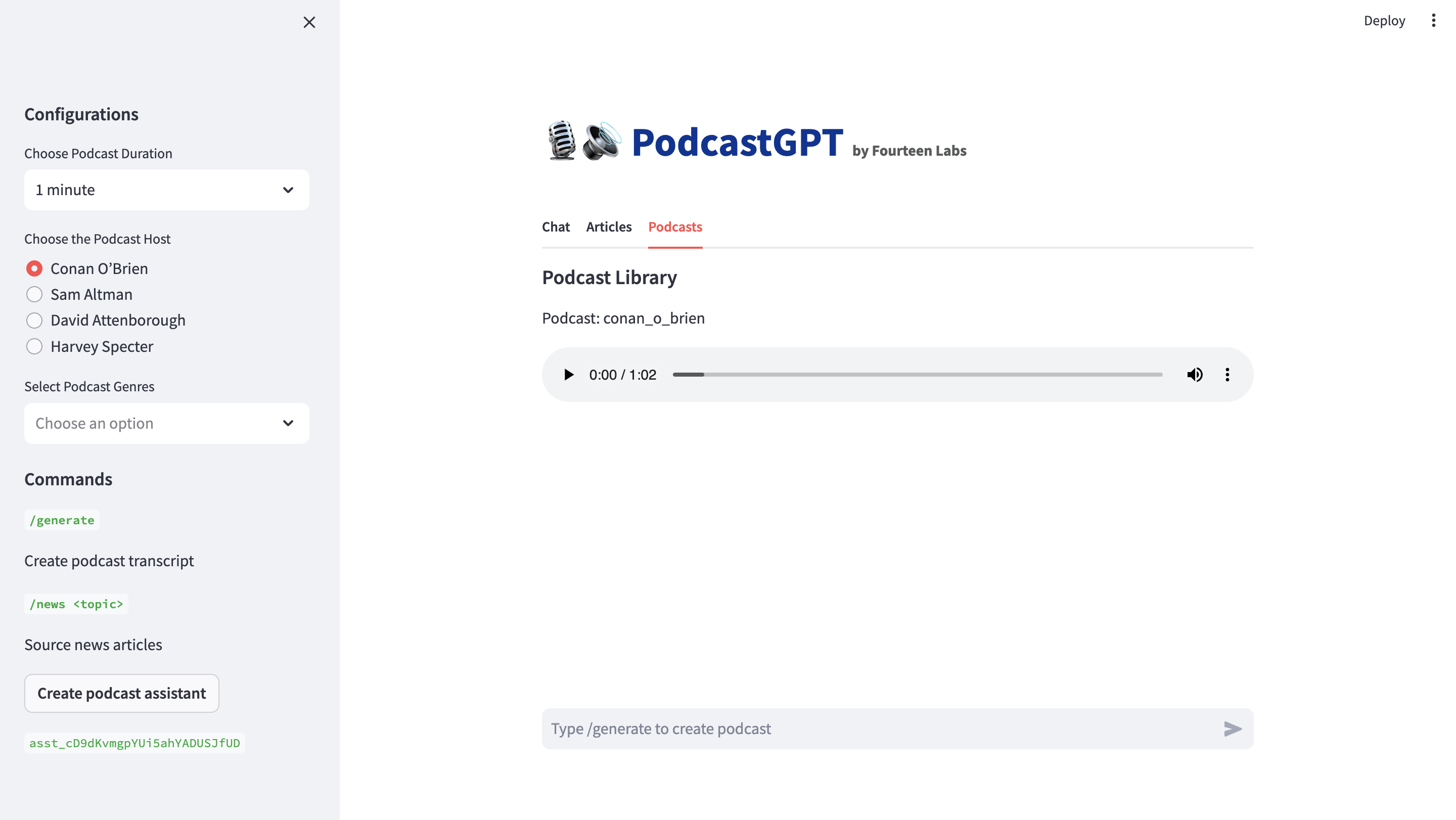Viewport: 1456px width, 820px height.
Task: Click the Deploy button
Action: coord(1384,21)
